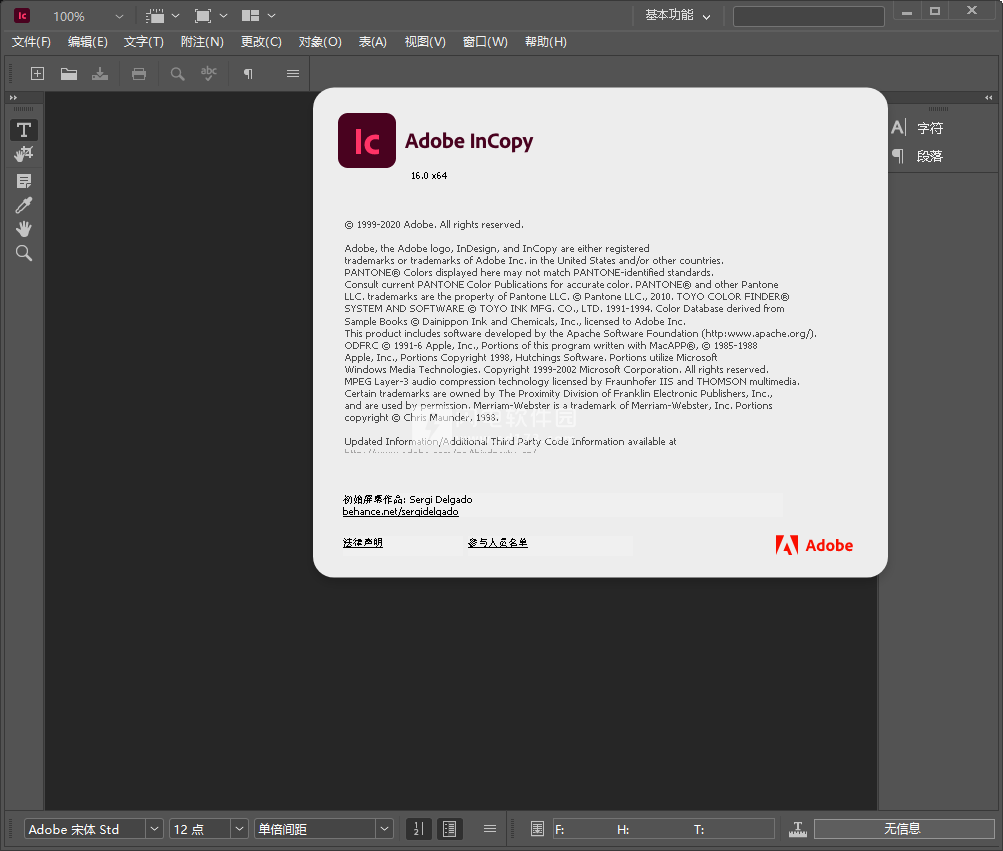Close the InCopy window
Screen dimensions: 1003x851
pyautogui.click(x=972, y=11)
